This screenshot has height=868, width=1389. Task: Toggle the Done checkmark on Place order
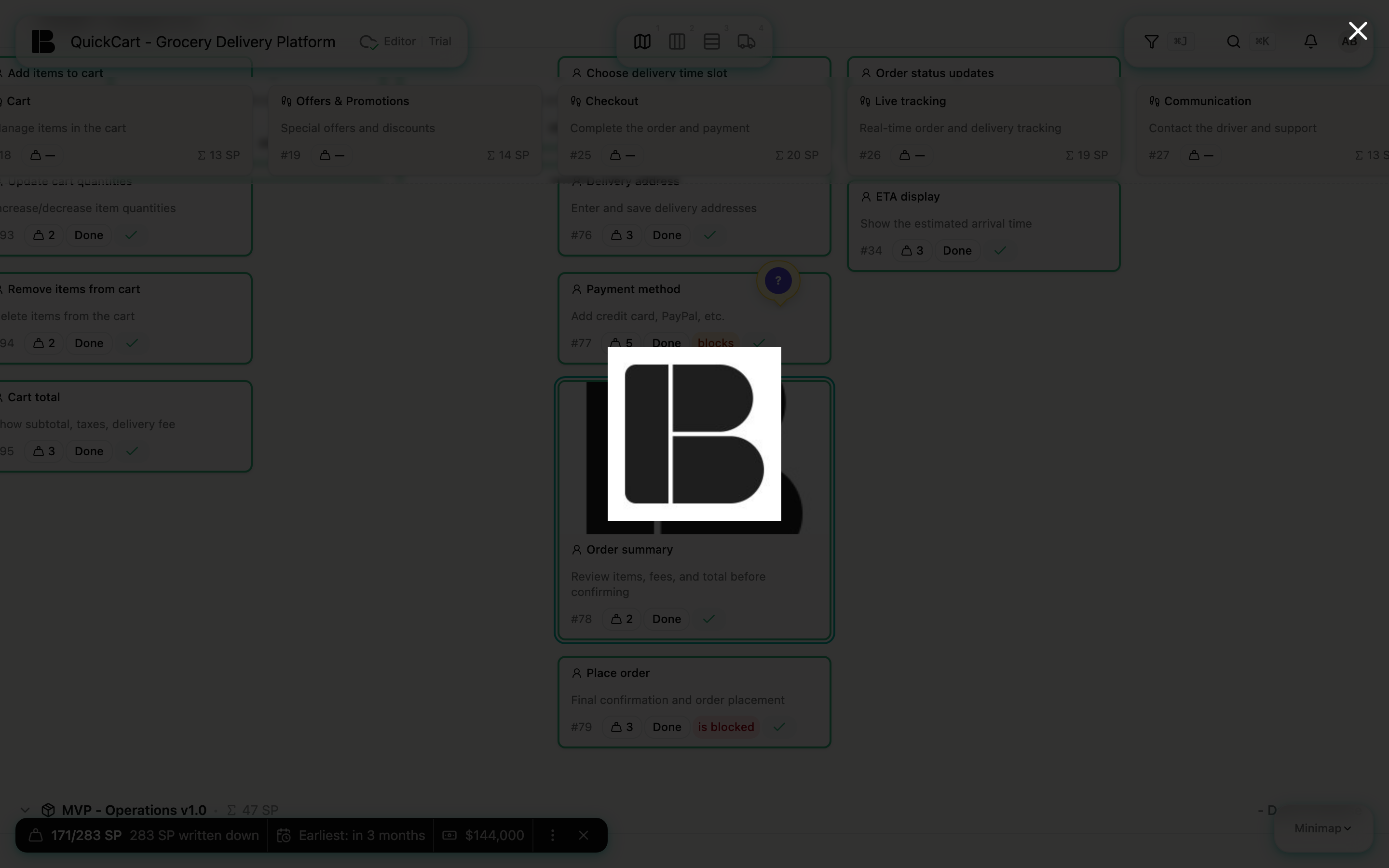pyautogui.click(x=779, y=727)
